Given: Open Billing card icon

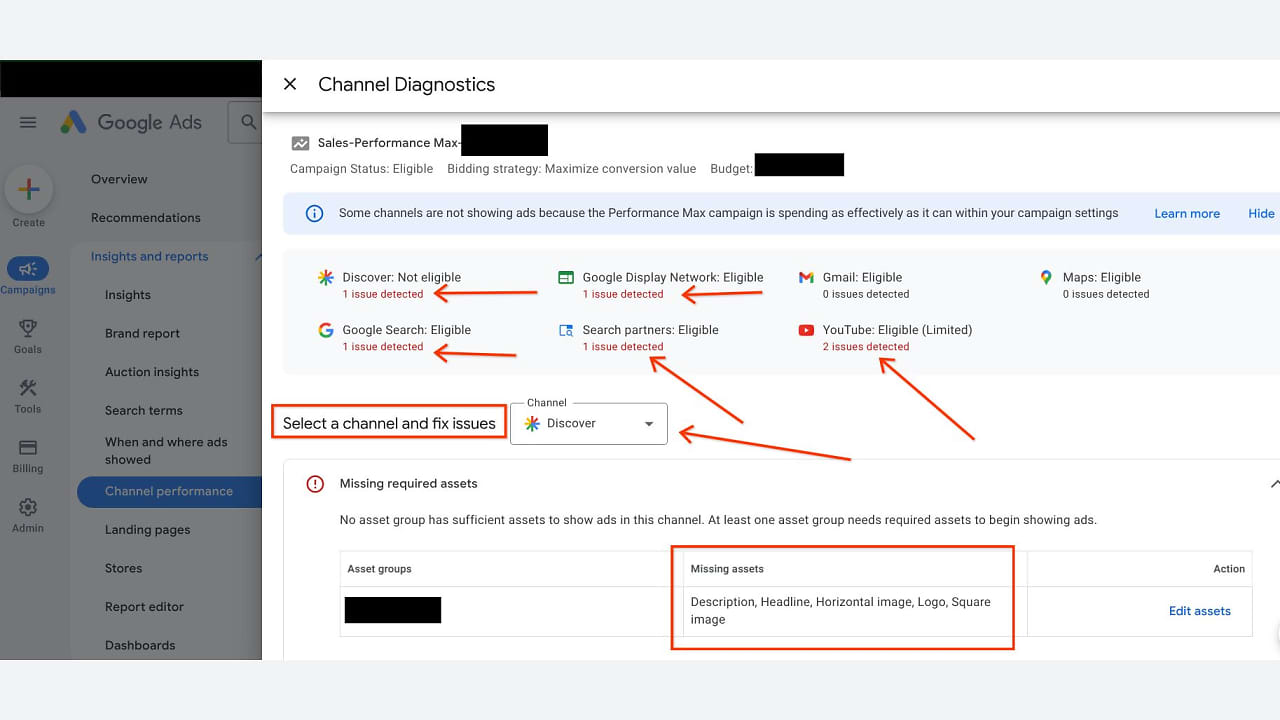Looking at the screenshot, I should point(28,447).
